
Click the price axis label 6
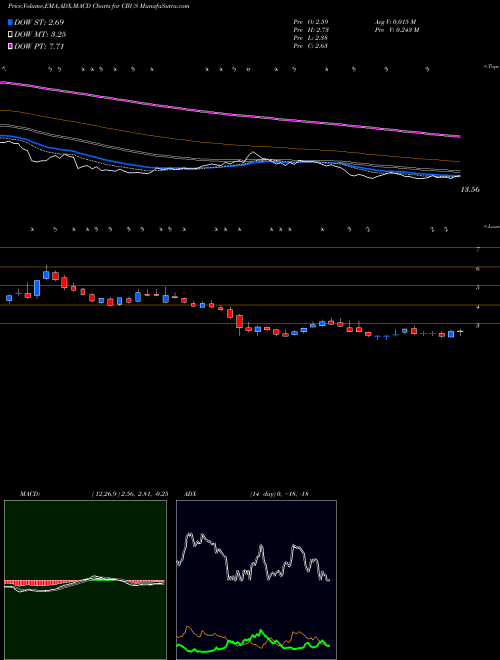[478, 269]
